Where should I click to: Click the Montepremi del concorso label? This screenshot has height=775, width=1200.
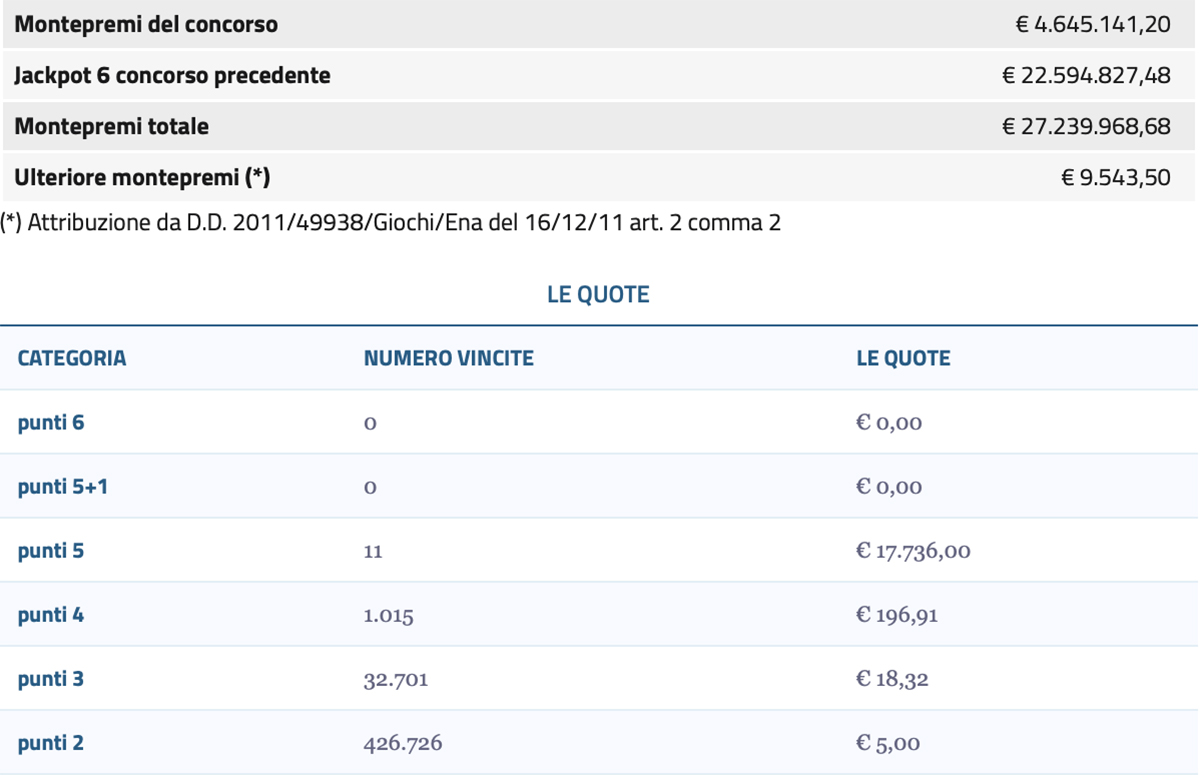pyautogui.click(x=146, y=24)
